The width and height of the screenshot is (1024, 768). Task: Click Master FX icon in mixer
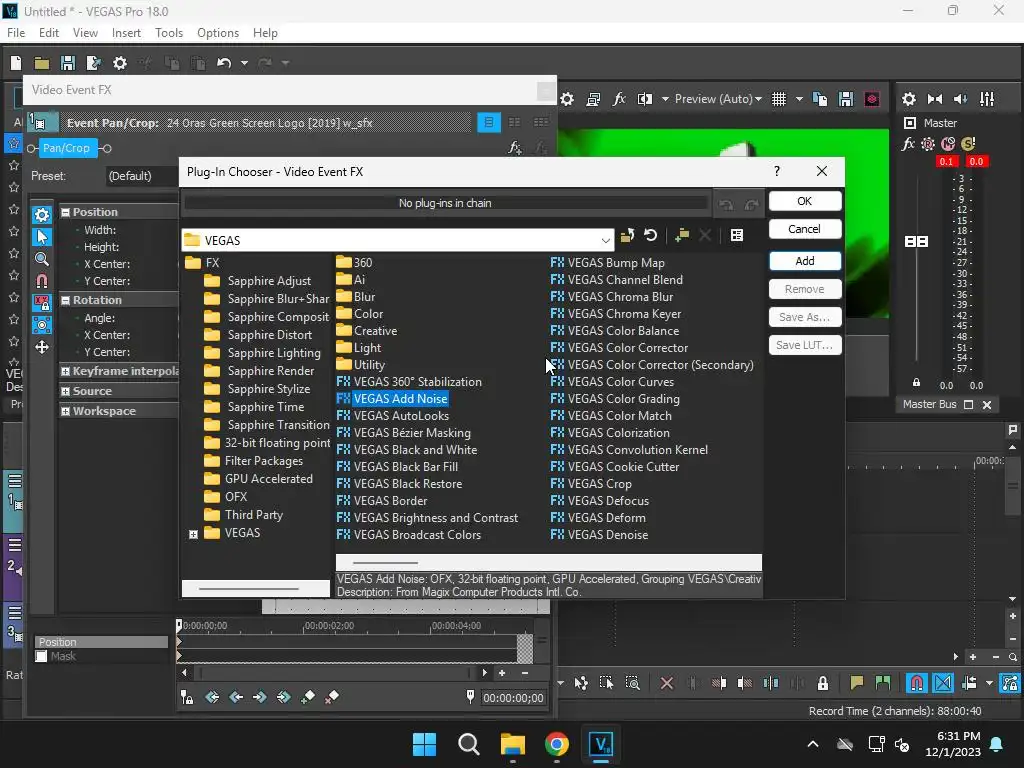click(908, 144)
